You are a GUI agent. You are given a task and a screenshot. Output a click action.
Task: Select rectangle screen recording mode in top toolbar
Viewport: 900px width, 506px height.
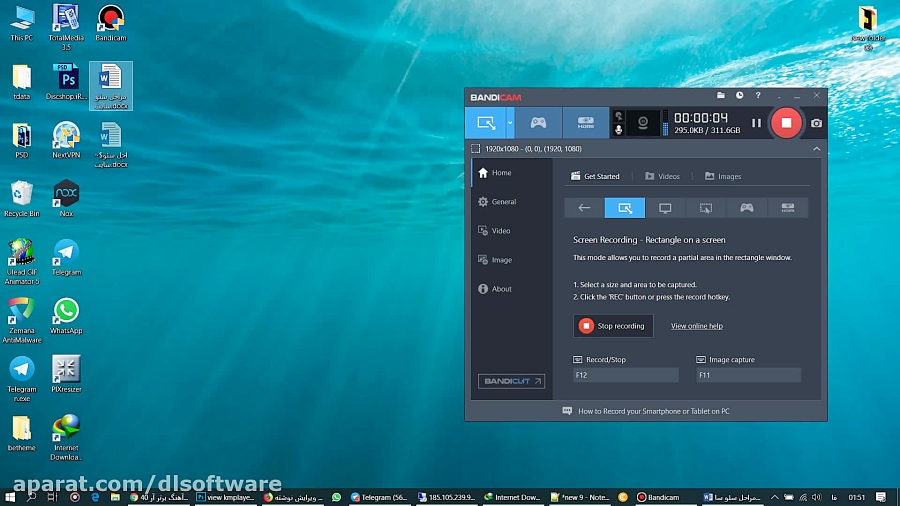[x=486, y=123]
